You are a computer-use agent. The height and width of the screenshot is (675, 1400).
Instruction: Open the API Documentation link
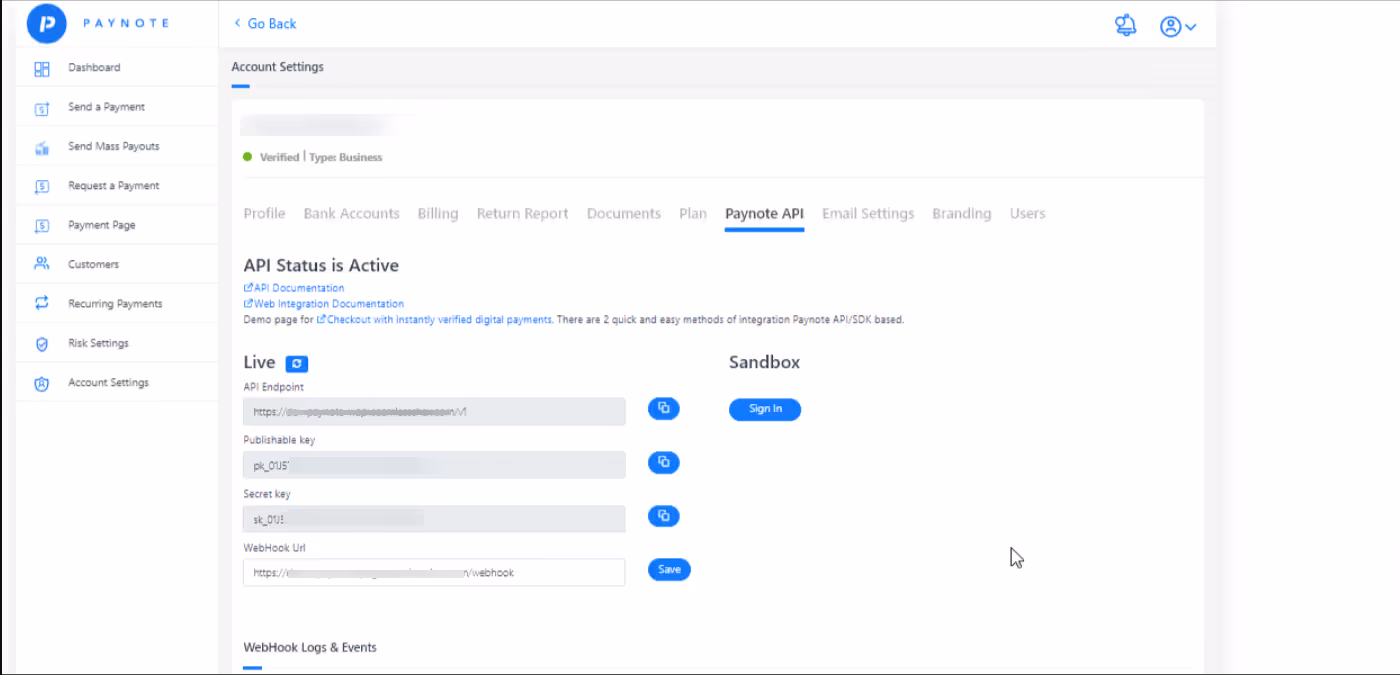(x=294, y=288)
